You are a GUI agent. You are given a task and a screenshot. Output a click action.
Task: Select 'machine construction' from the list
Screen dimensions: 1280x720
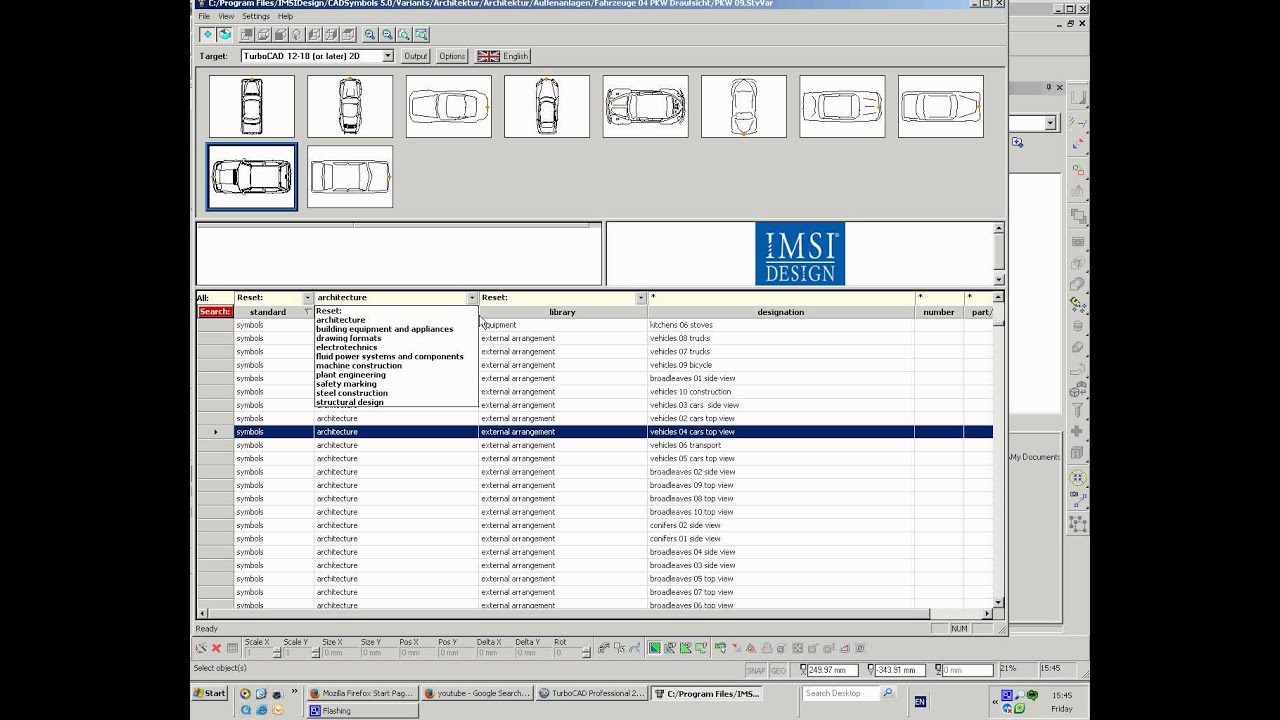tap(358, 366)
